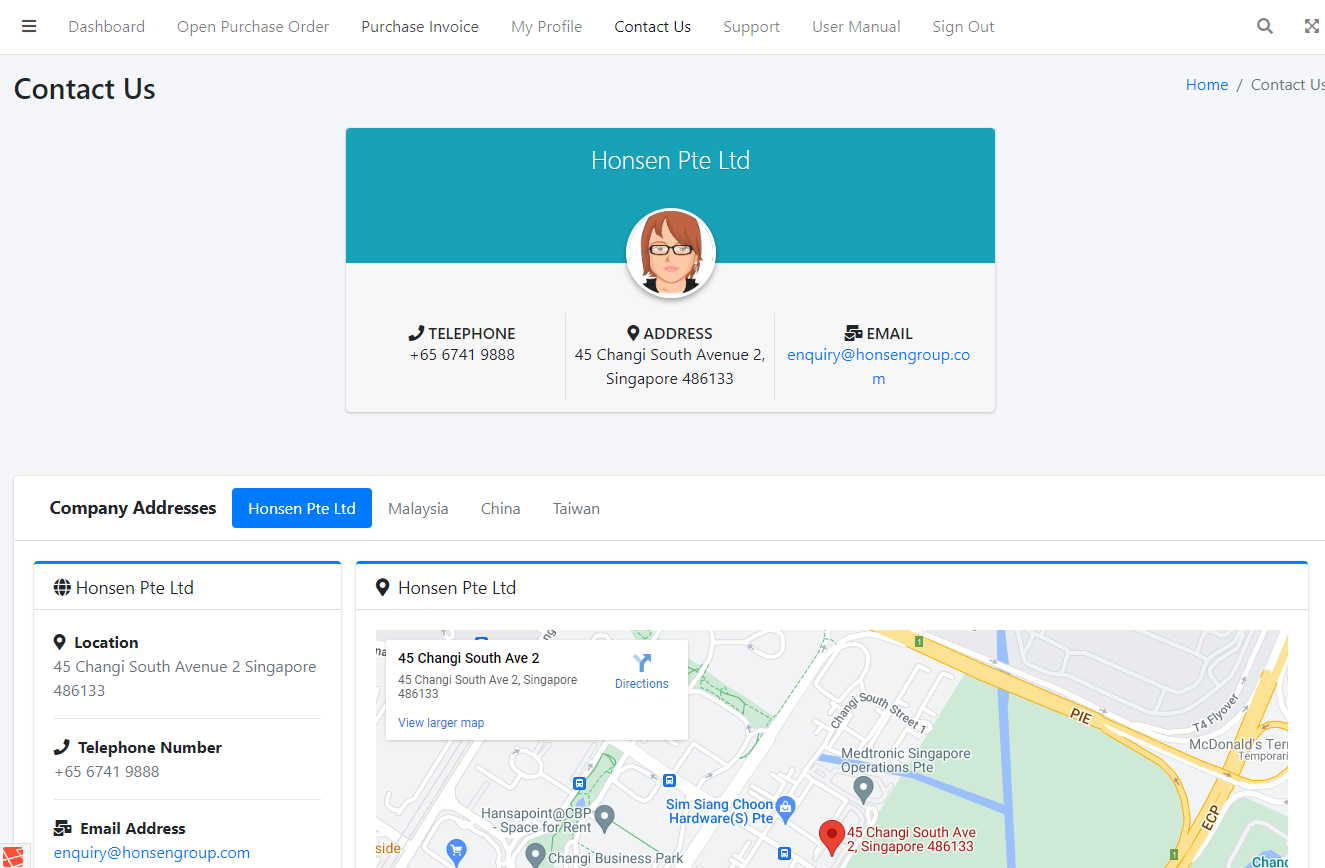Toggle fullscreen with the expand icon
Image resolution: width=1325 pixels, height=868 pixels.
(1312, 27)
